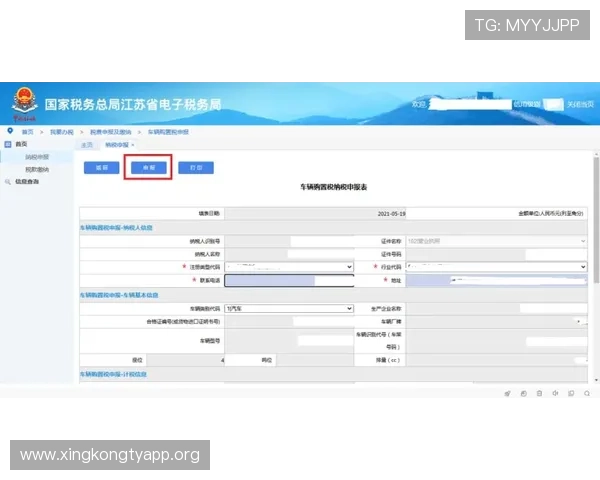This screenshot has height=480, width=600.
Task: Click the zoom magnifier icon in status bar
Action: [x=587, y=393]
